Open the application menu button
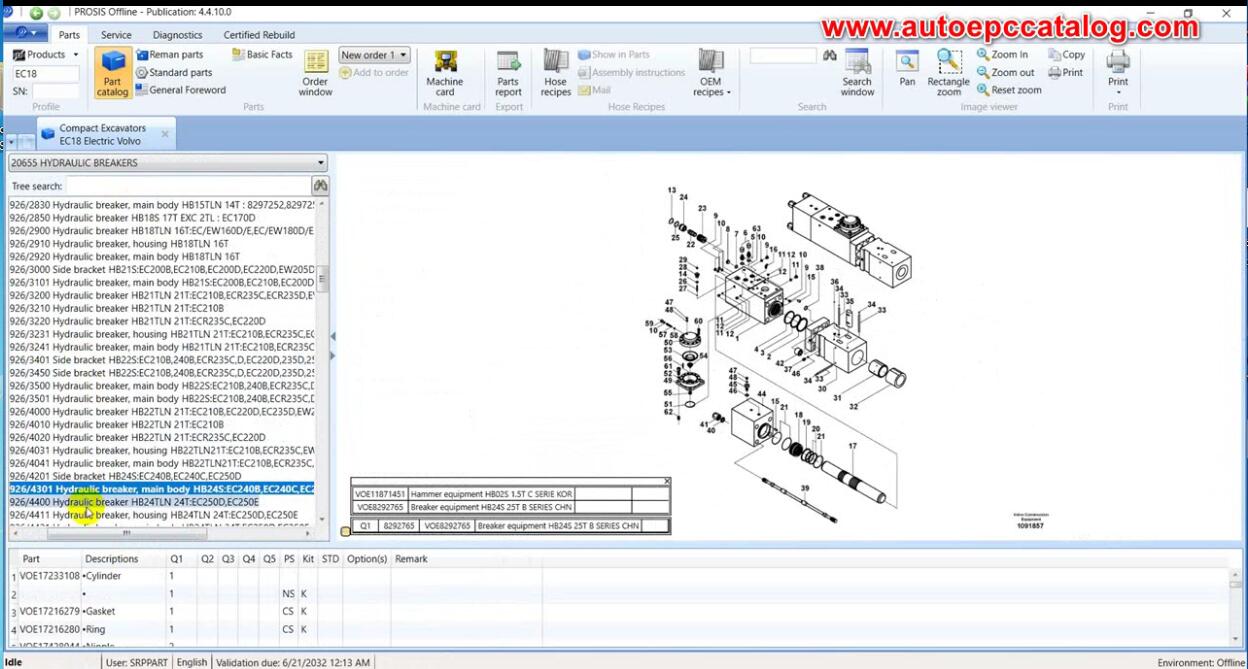Screen dimensions: 1248x669 [x=24, y=33]
